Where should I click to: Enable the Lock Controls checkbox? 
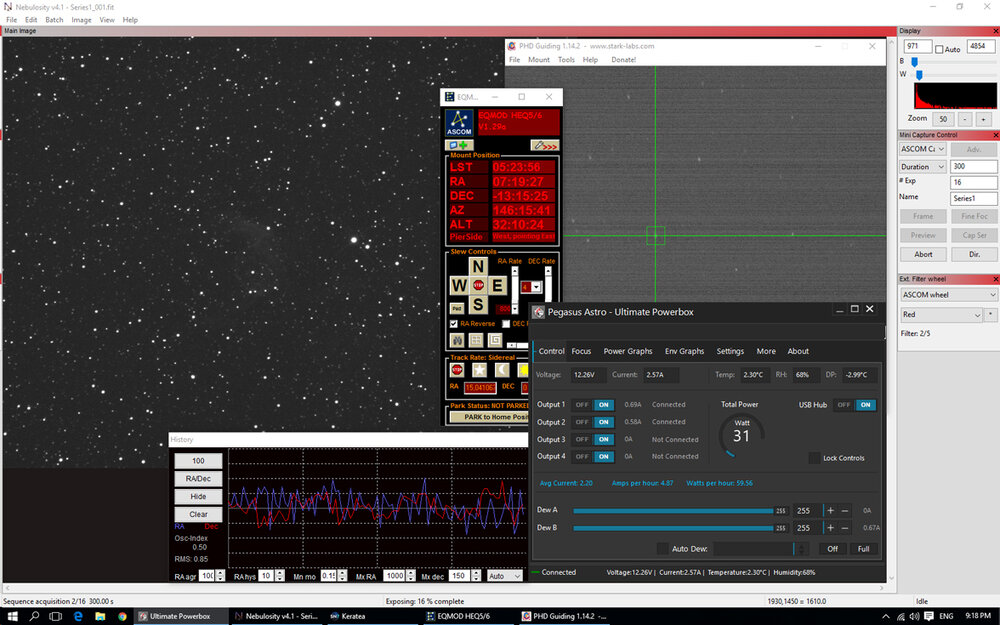pos(815,458)
